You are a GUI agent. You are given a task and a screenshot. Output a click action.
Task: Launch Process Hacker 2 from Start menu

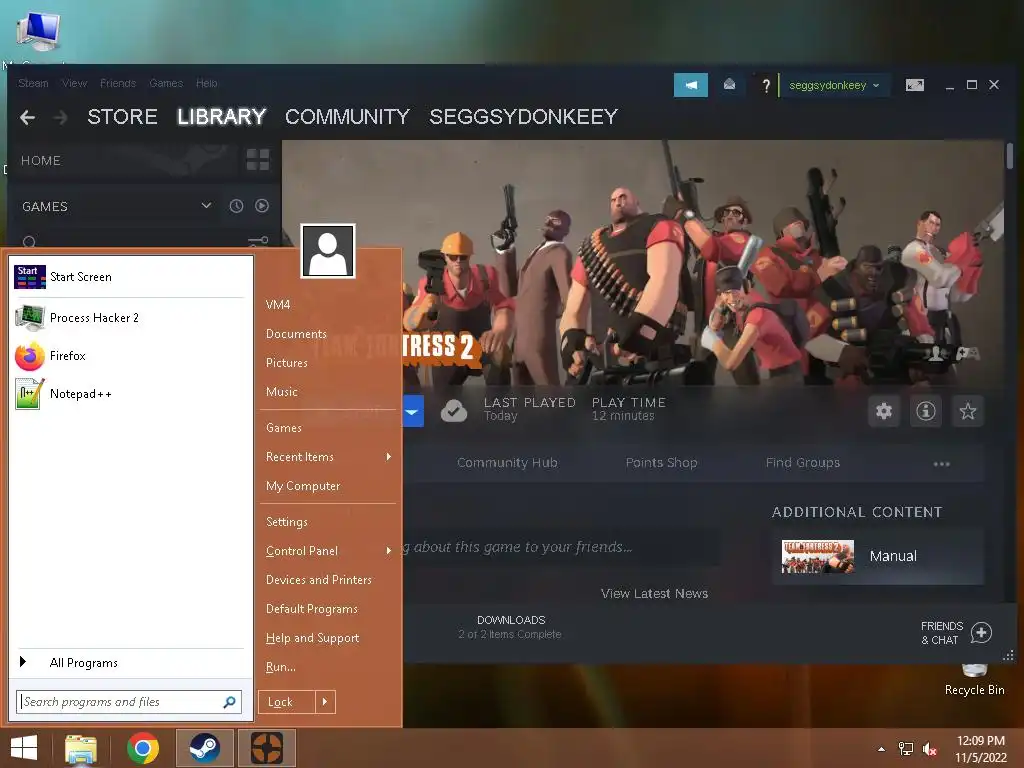tap(129, 317)
